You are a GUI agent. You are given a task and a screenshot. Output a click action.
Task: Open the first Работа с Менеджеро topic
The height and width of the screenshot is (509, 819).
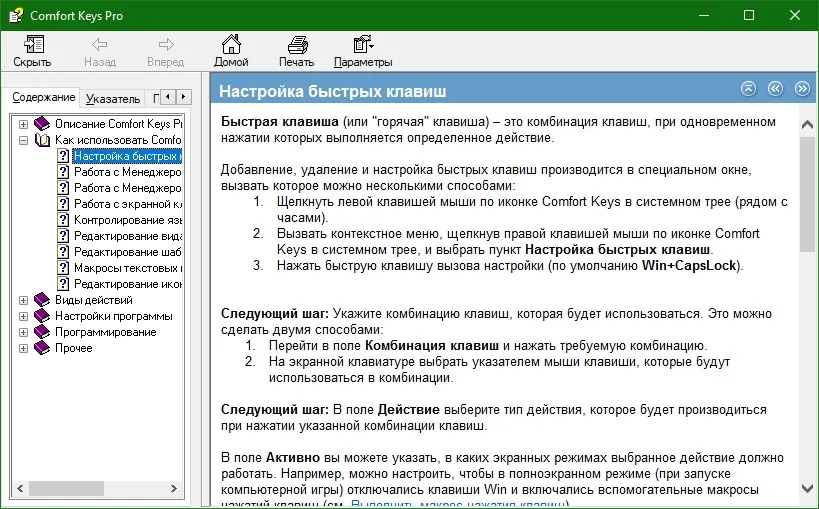point(127,172)
